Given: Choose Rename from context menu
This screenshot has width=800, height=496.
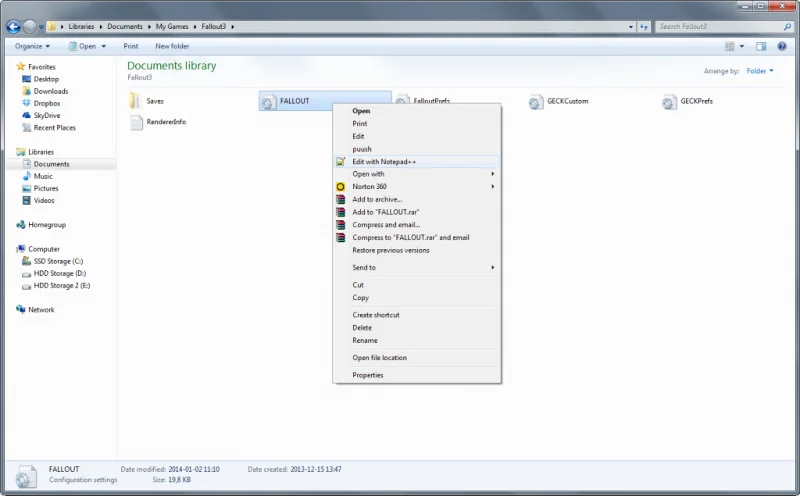Looking at the screenshot, I should tap(416, 341).
